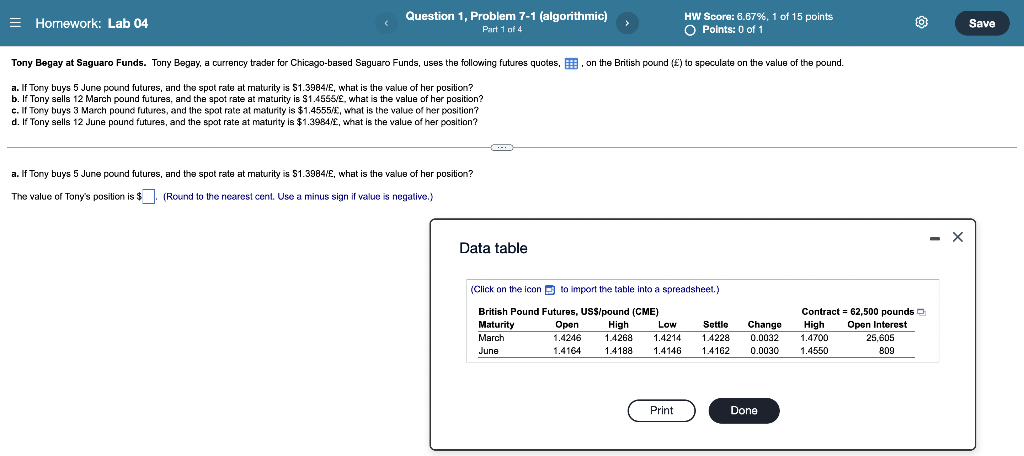The width and height of the screenshot is (1024, 456).
Task: Click March Open value 1.4246
Action: pyautogui.click(x=567, y=338)
